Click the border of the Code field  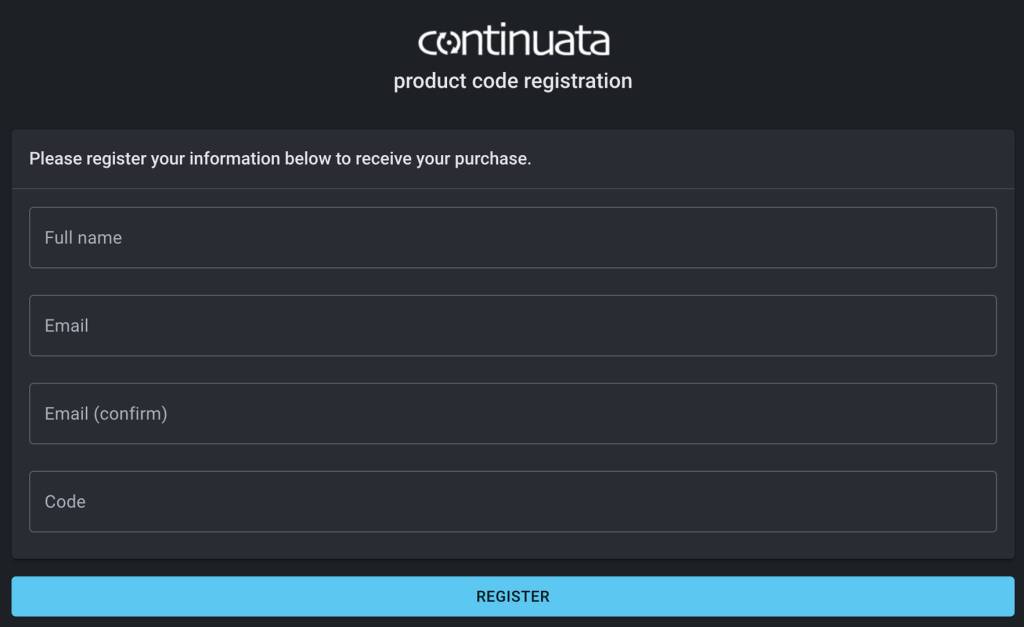click(512, 472)
